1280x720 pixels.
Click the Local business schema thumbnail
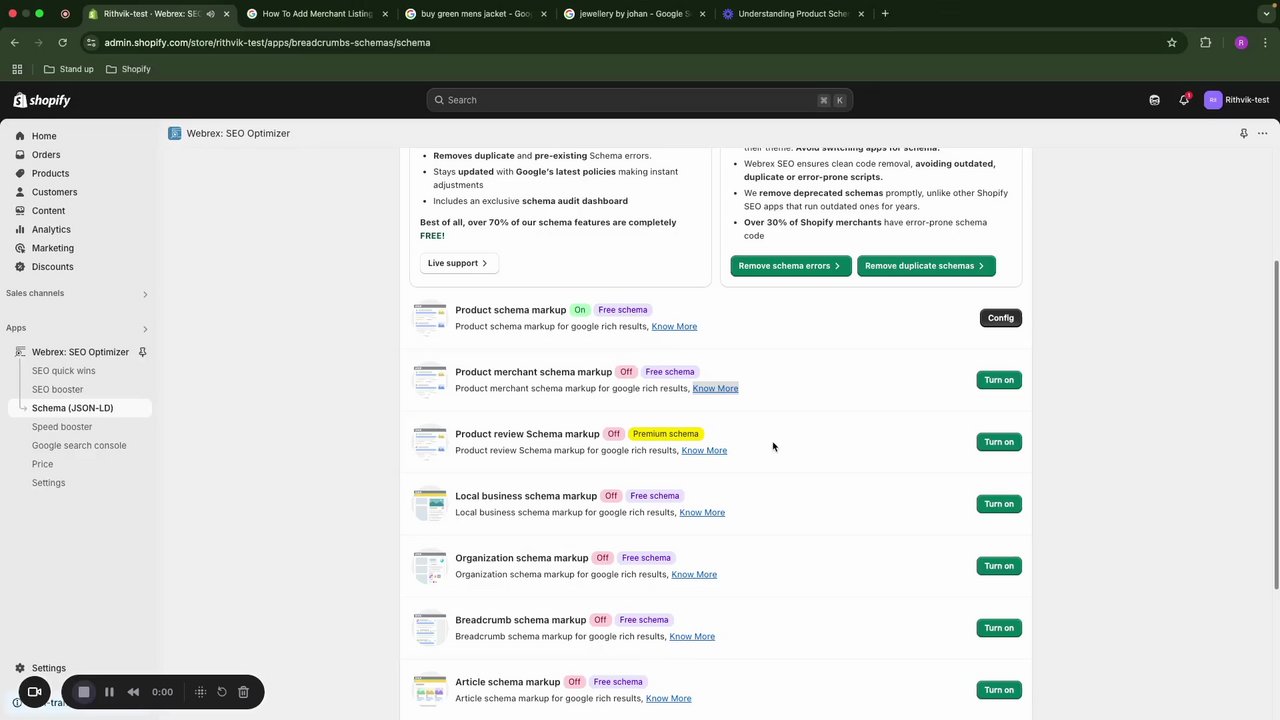click(x=430, y=504)
